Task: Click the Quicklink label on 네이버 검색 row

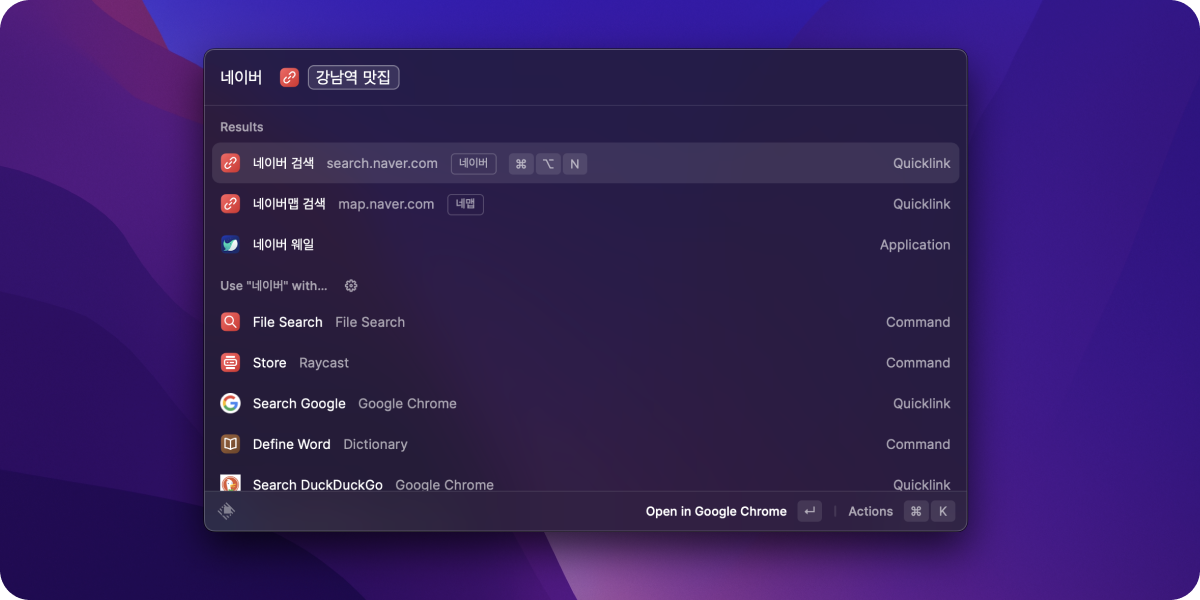Action: (x=922, y=163)
